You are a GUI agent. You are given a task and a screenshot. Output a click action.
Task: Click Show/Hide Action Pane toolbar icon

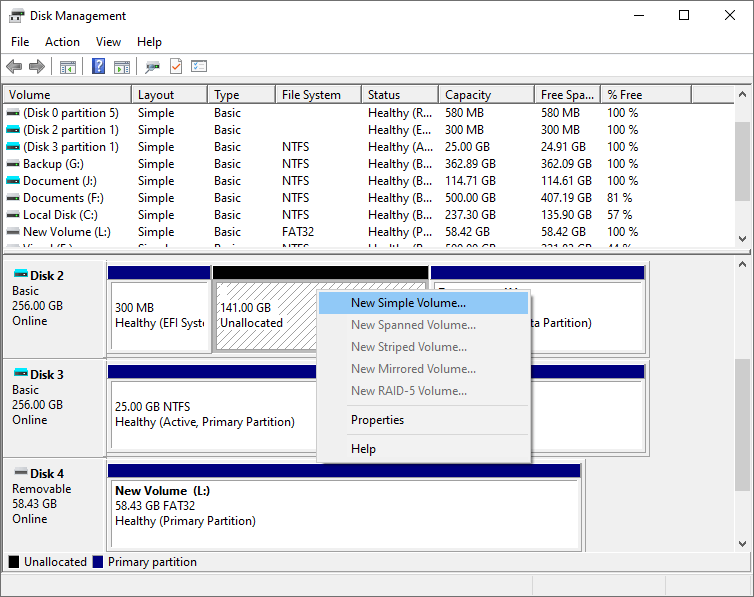(x=122, y=67)
